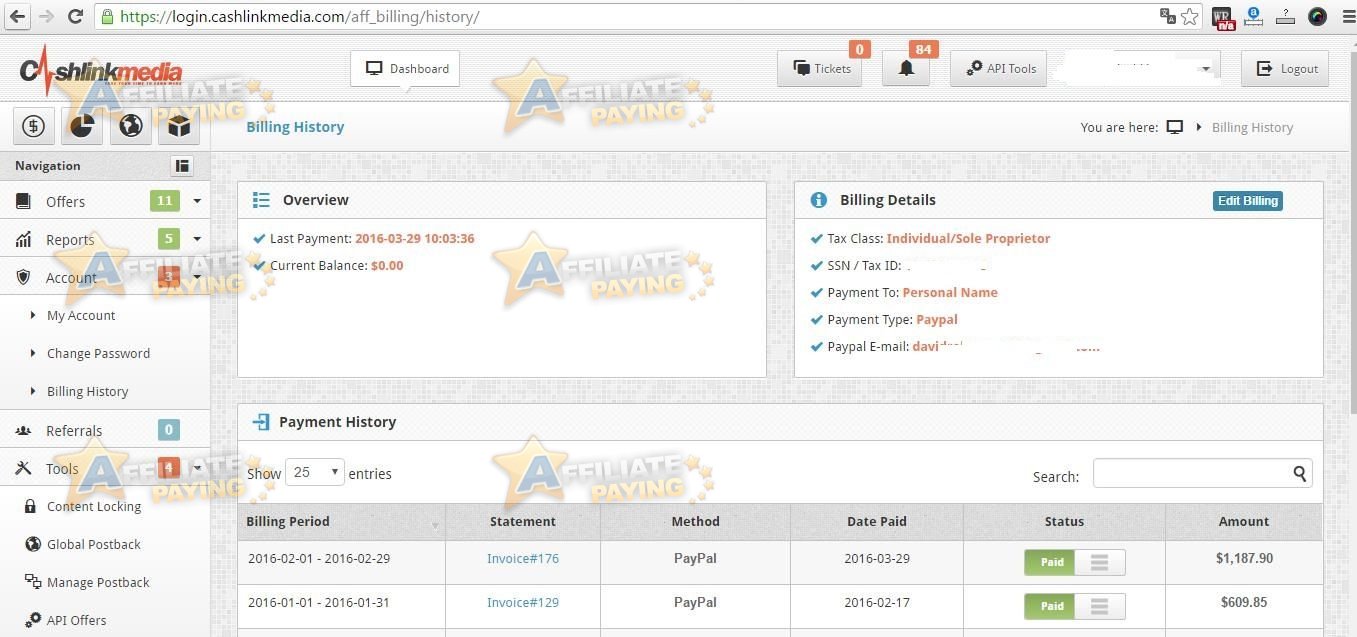The width and height of the screenshot is (1357, 637).
Task: Click Paid status for Invoice#176
Action: 1050,562
